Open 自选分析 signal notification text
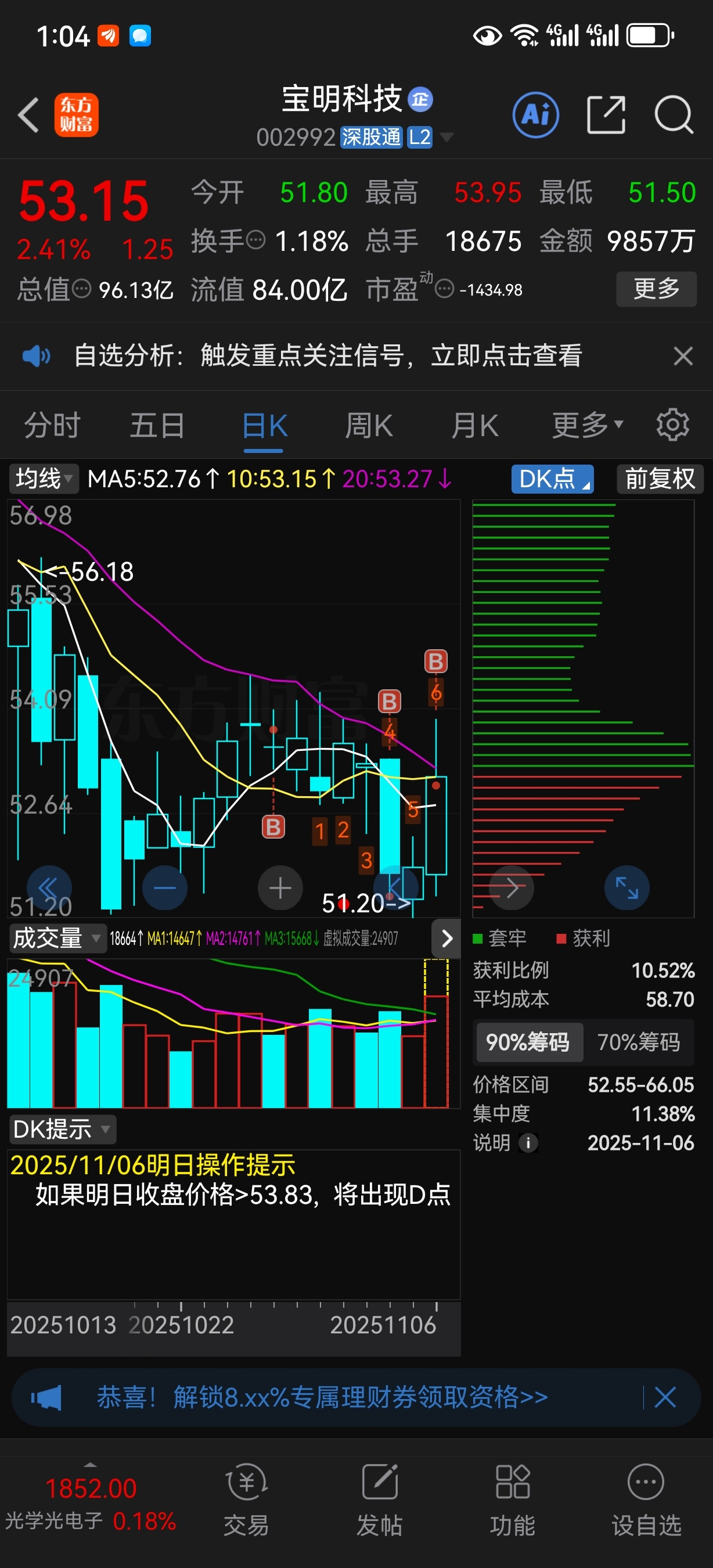Image resolution: width=713 pixels, height=1568 pixels. 329,355
